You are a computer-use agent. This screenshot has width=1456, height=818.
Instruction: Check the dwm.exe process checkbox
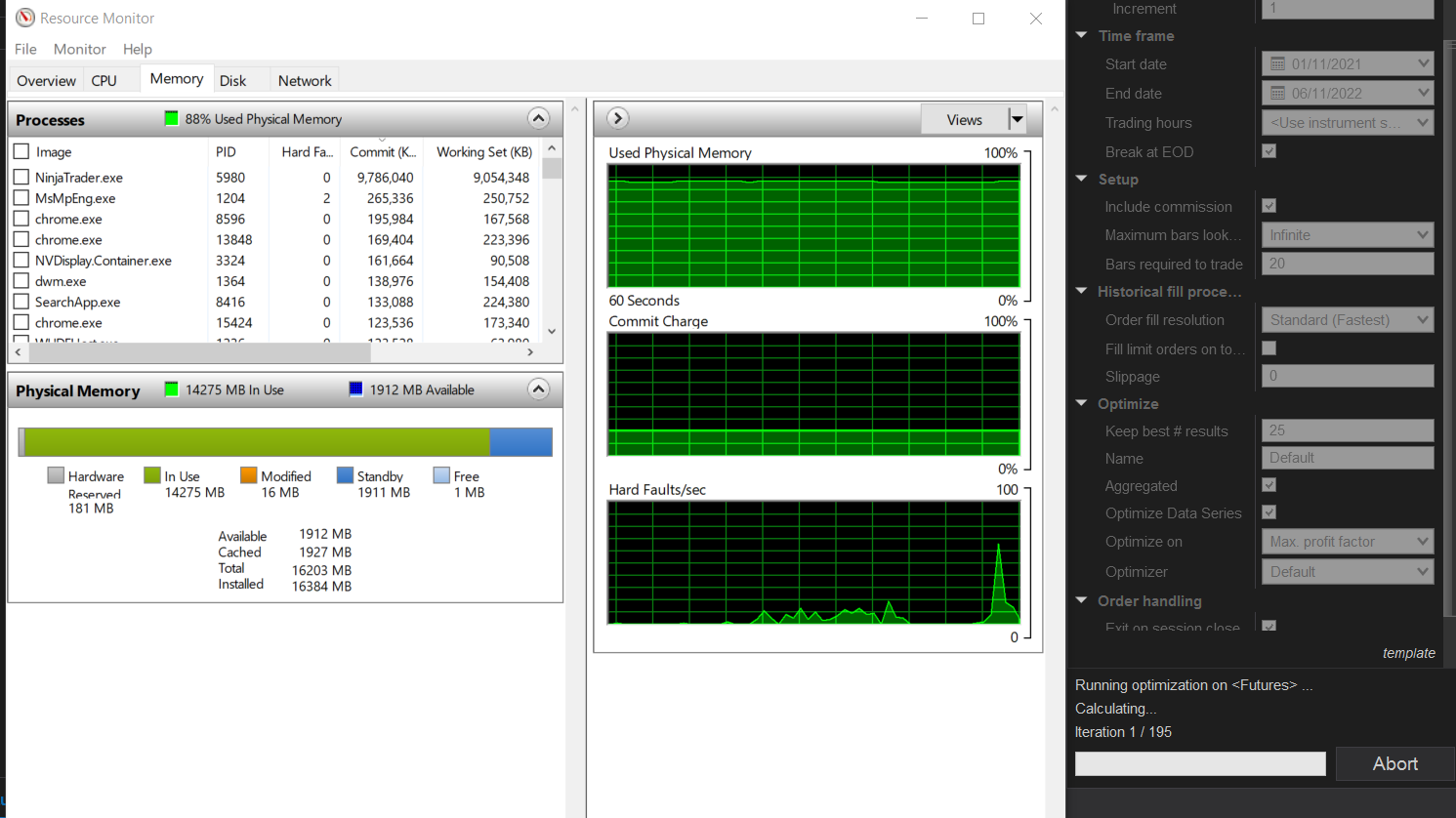(21, 280)
